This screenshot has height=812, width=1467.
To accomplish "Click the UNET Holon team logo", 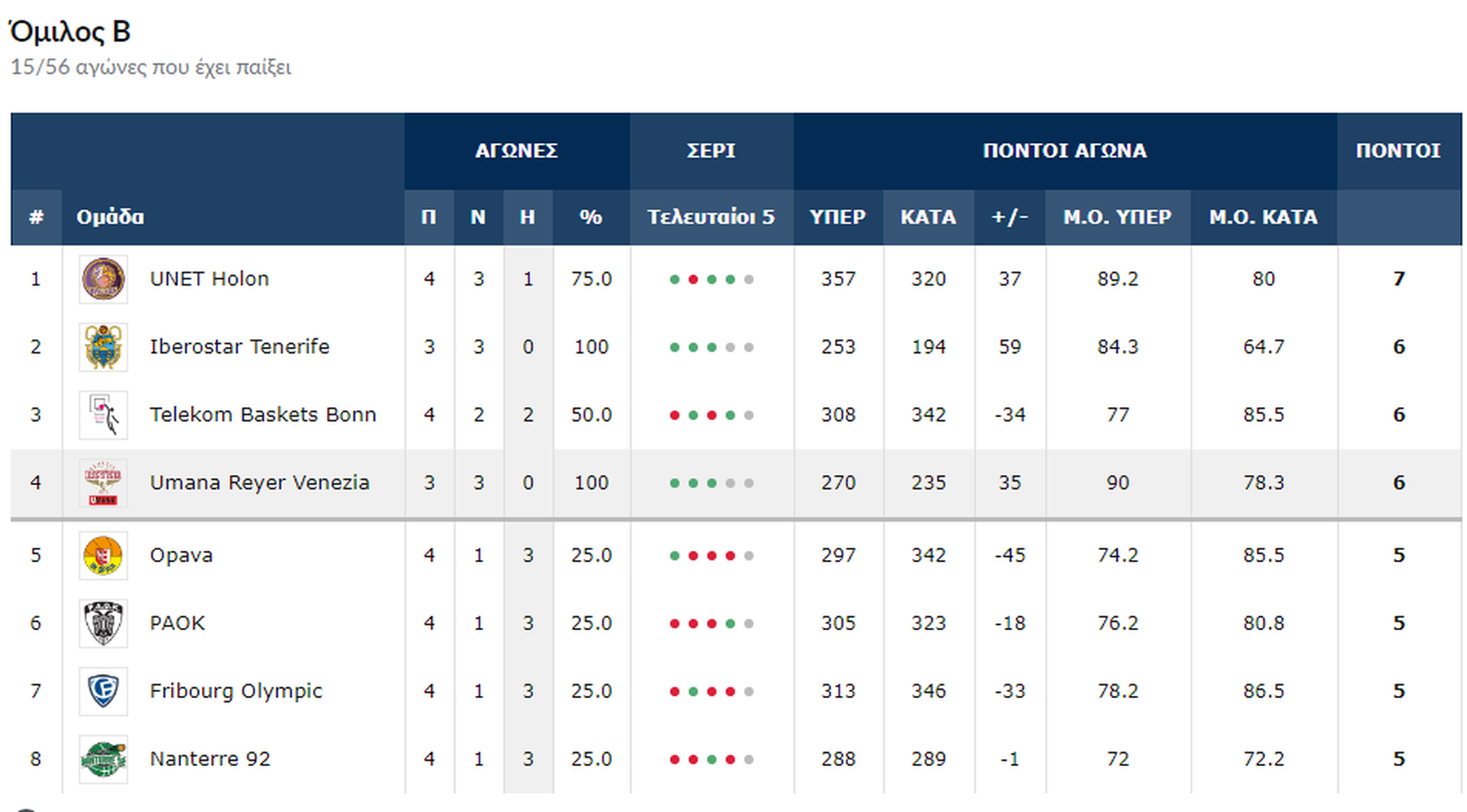I will pos(103,280).
